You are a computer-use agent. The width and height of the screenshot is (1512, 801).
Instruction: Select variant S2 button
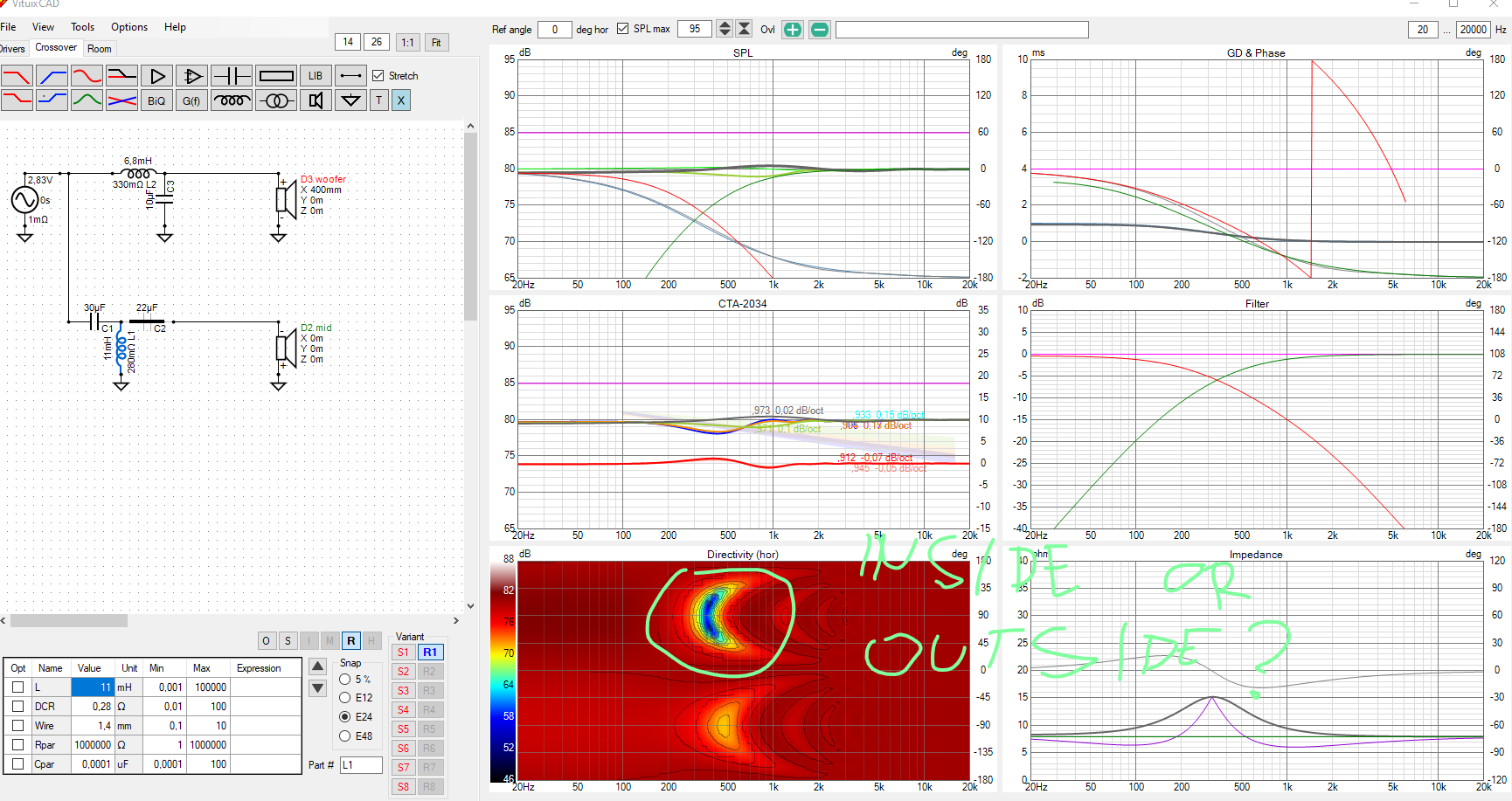403,672
